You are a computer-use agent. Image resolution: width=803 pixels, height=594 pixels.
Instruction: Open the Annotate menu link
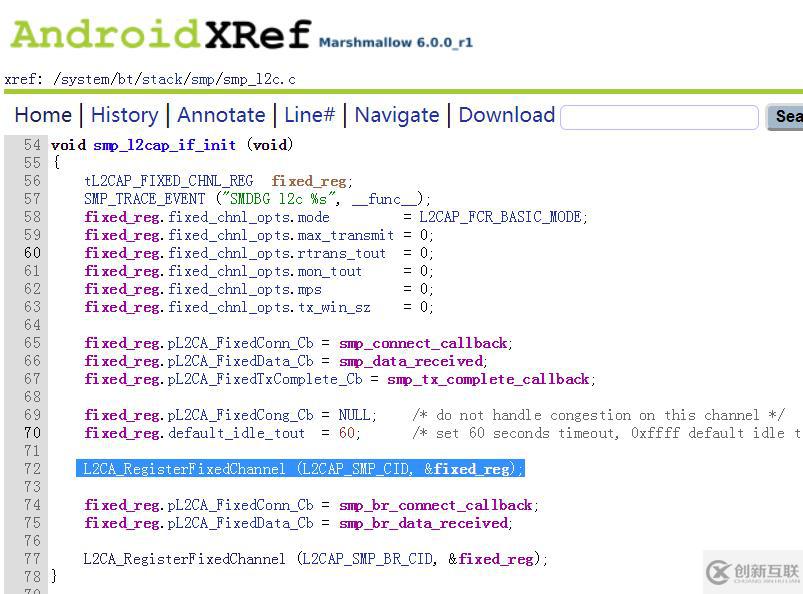(x=221, y=115)
